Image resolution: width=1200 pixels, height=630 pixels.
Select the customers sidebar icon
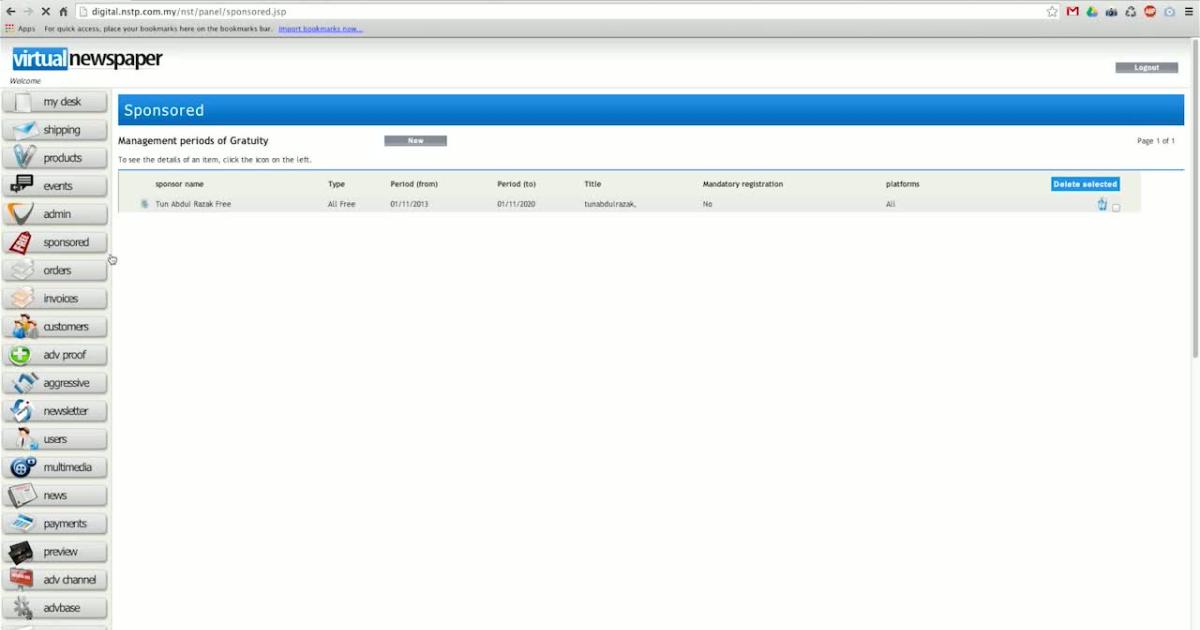pos(25,327)
